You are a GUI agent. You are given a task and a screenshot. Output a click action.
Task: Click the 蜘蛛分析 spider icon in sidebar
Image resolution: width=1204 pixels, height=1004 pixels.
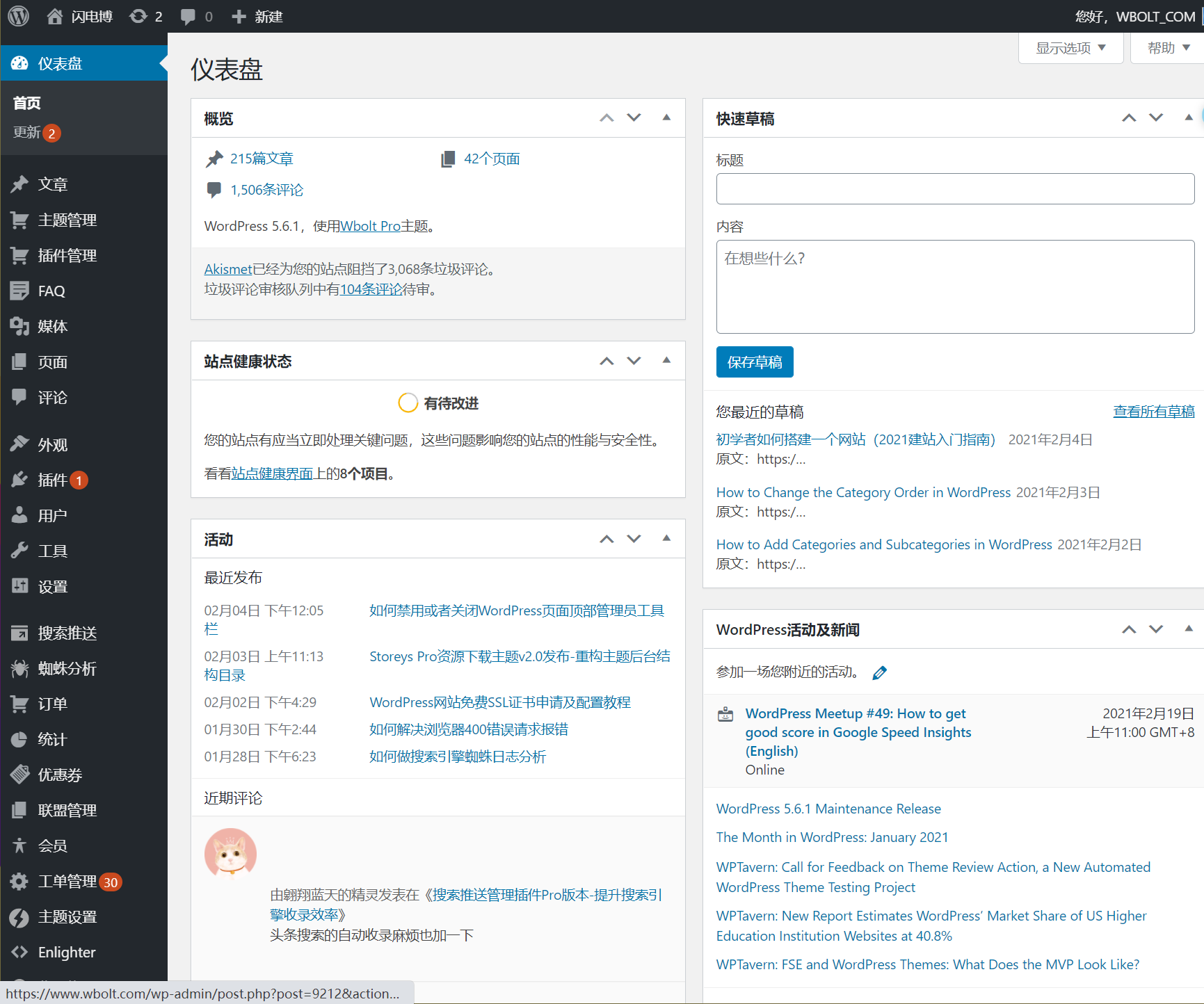[x=19, y=668]
